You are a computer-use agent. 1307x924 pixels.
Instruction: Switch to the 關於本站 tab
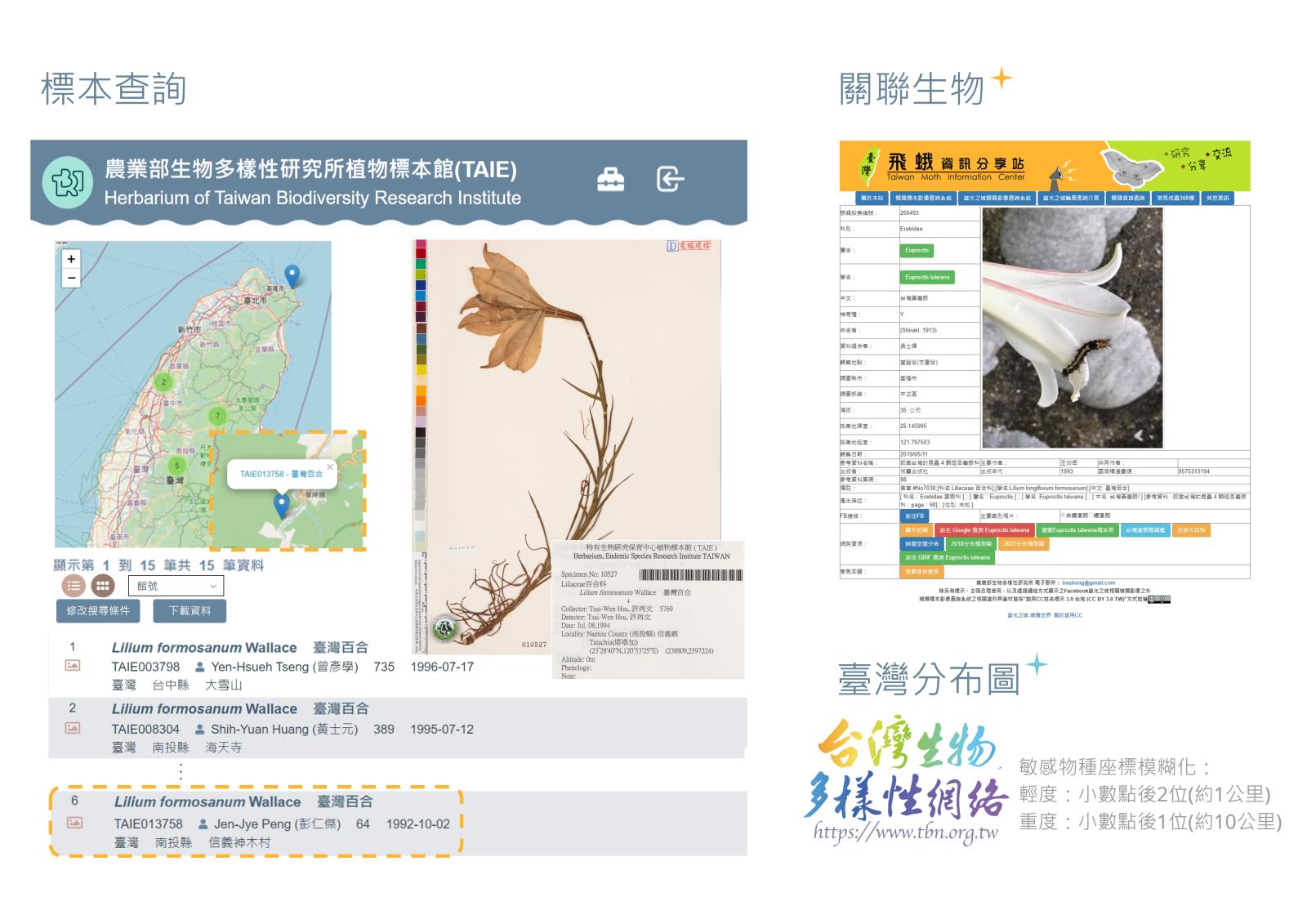point(872,198)
